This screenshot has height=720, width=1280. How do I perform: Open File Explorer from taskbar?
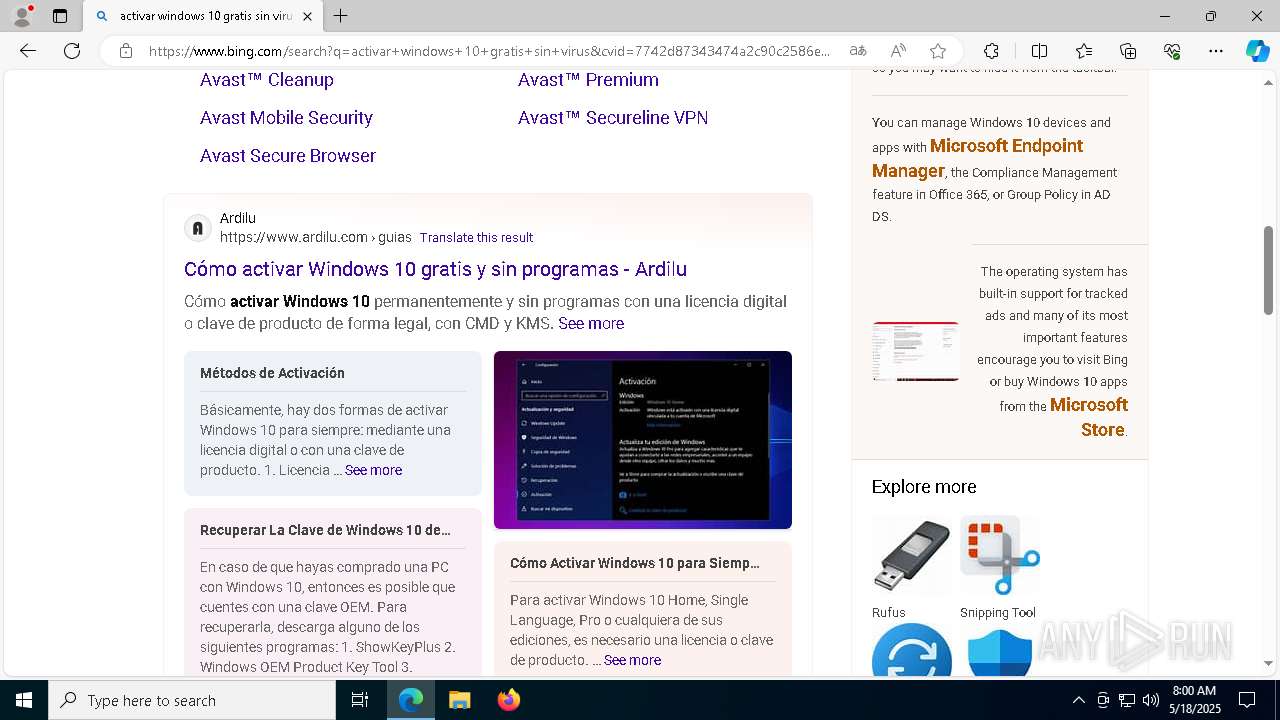click(x=459, y=700)
